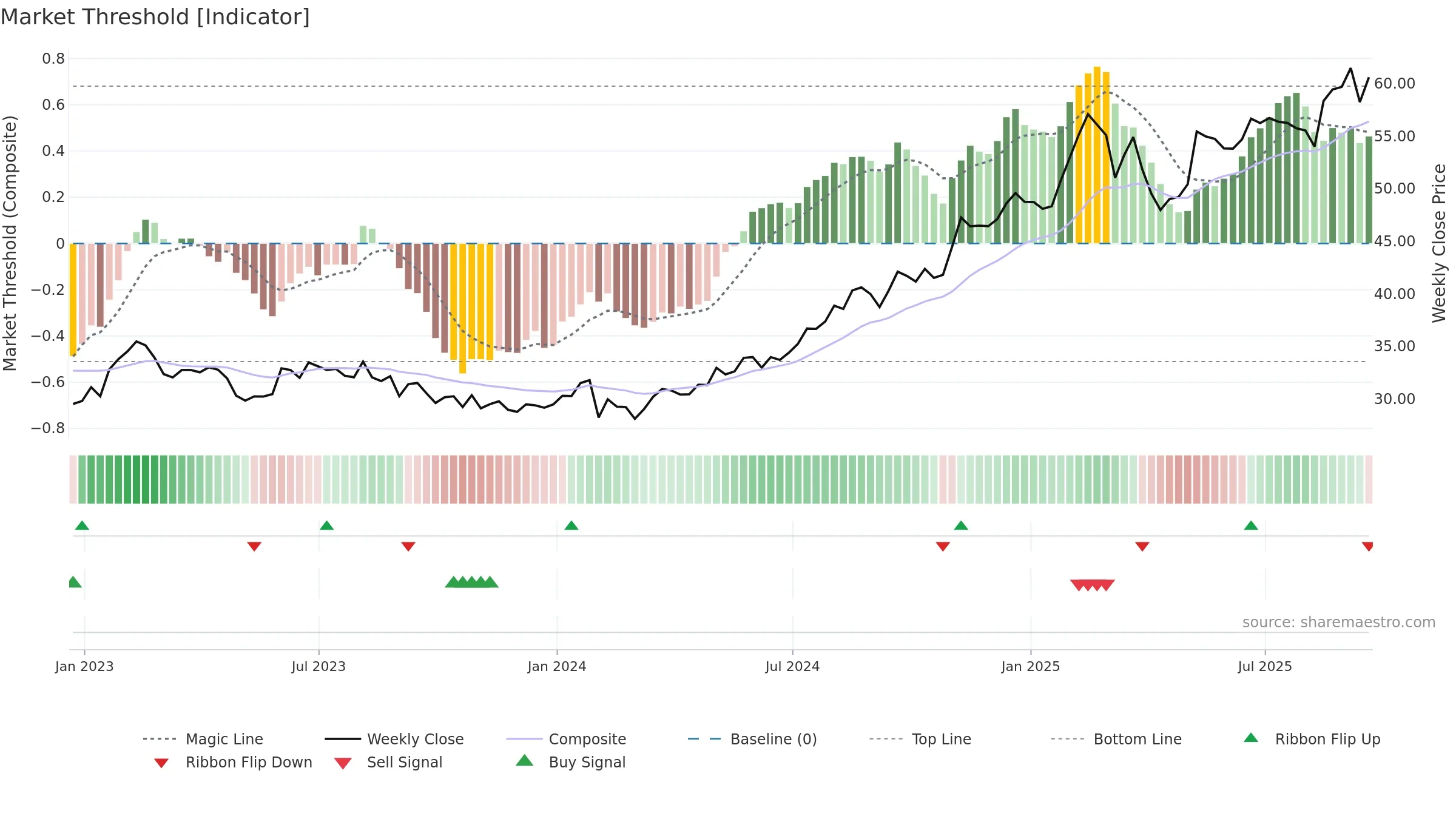Click the 0.8 left axis tick
Viewport: 1456px width, 819px height.
point(53,59)
